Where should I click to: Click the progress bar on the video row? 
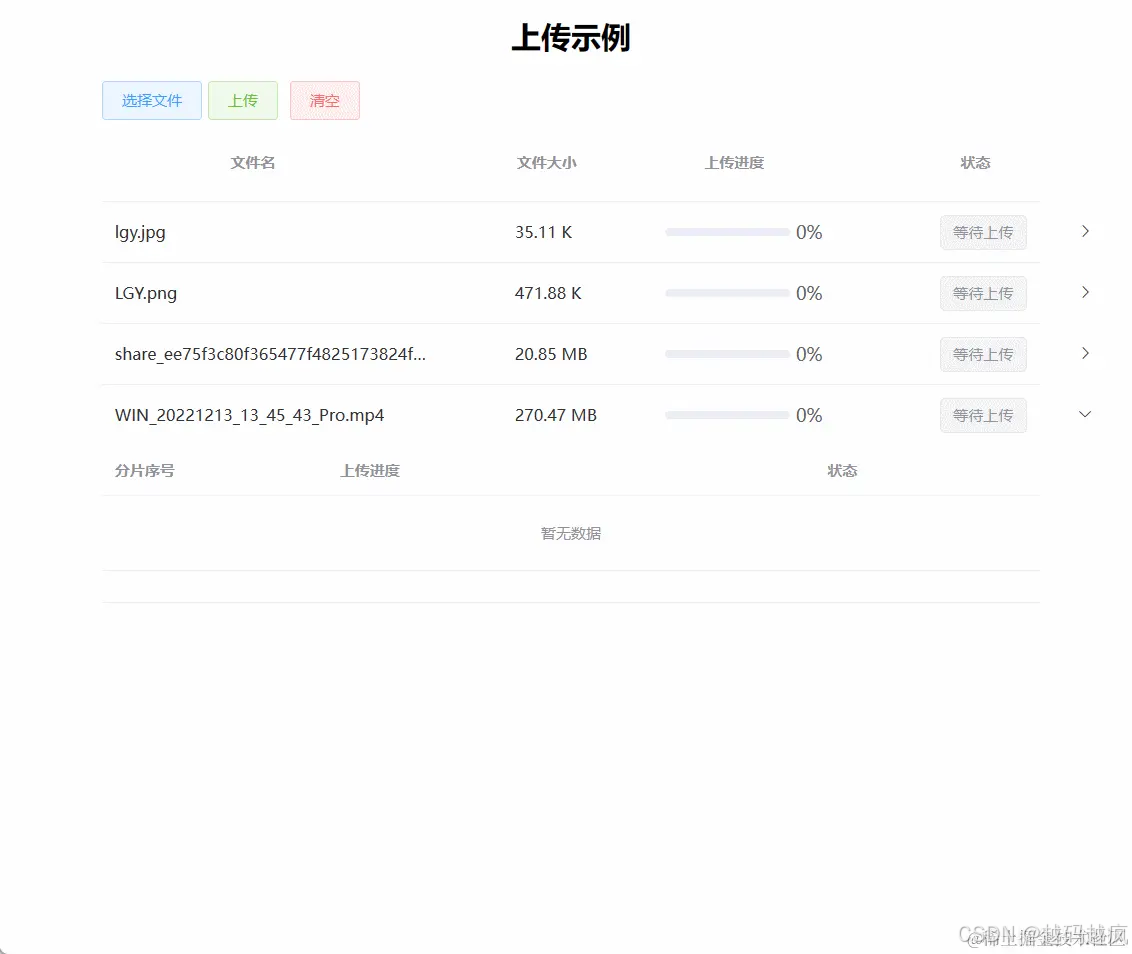(x=727, y=415)
